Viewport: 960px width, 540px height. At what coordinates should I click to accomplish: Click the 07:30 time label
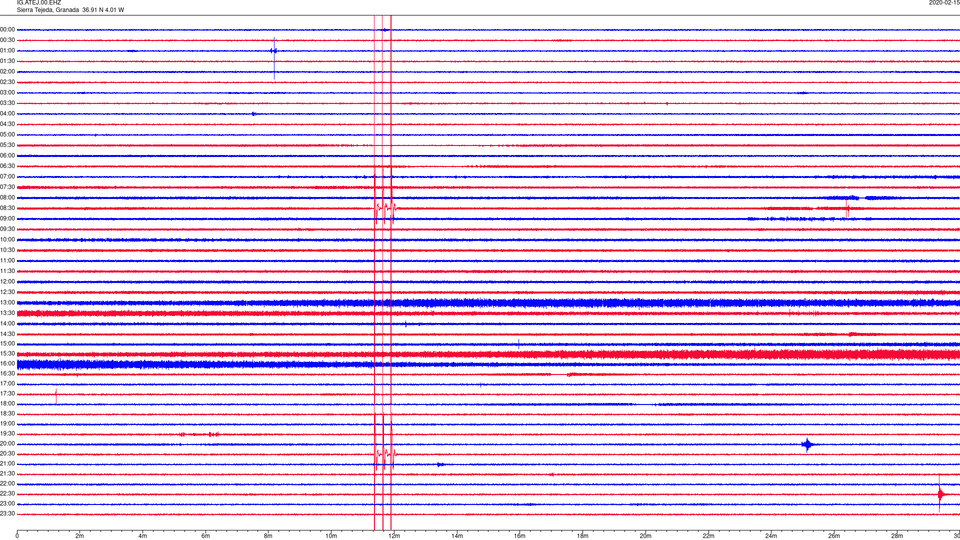click(x=7, y=187)
